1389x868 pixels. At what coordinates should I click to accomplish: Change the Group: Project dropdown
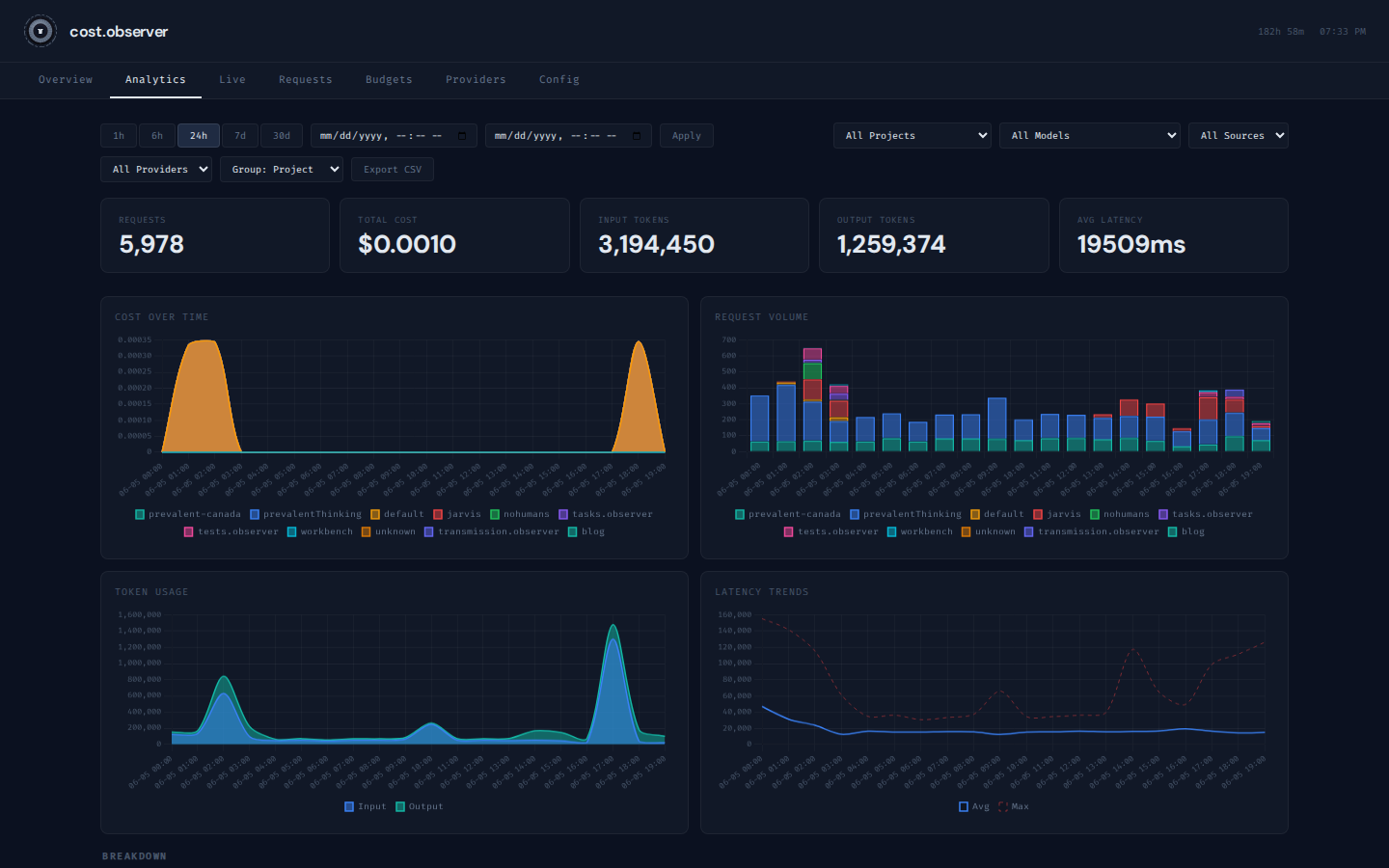point(282,170)
